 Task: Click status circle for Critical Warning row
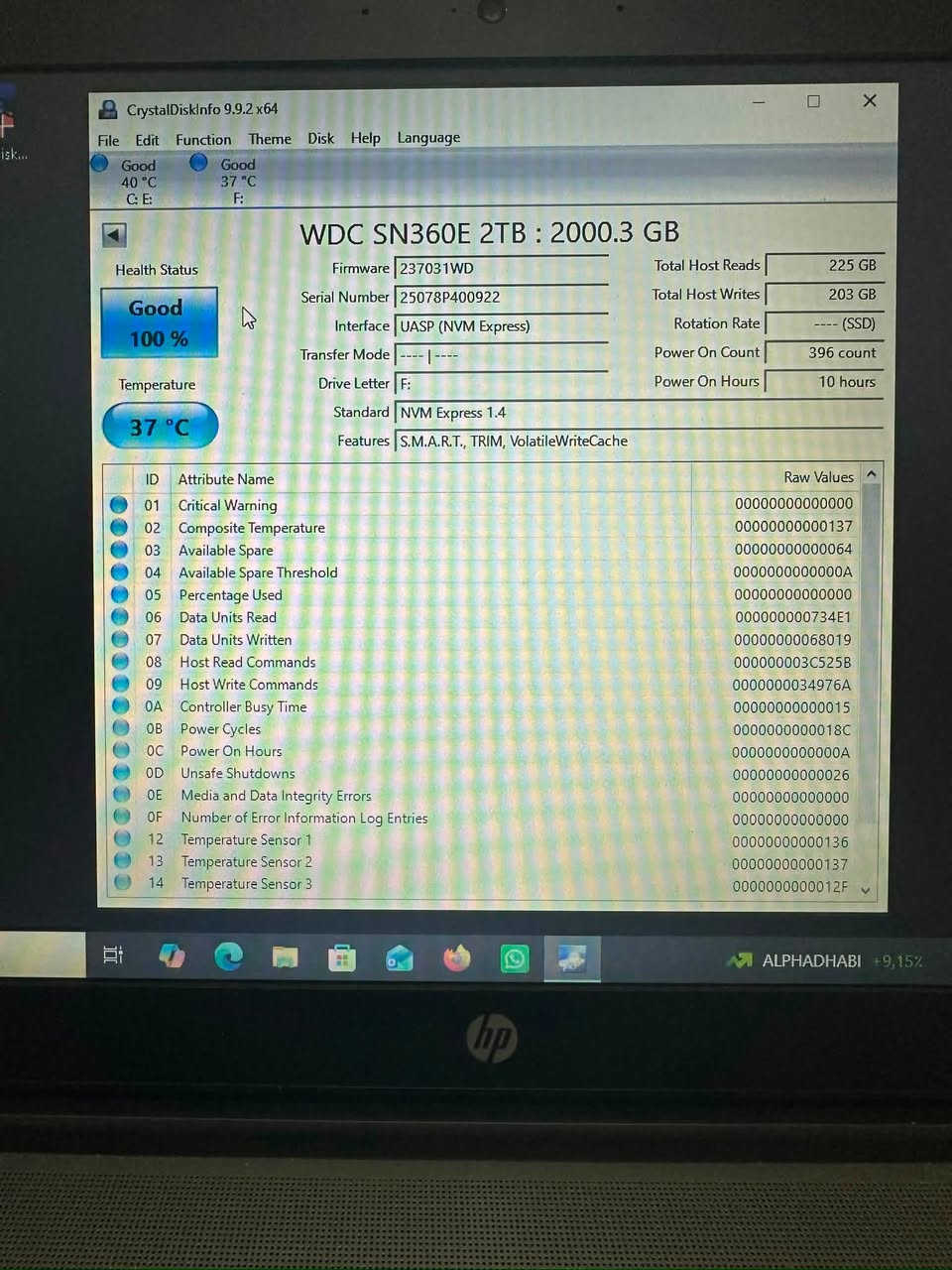coord(119,505)
